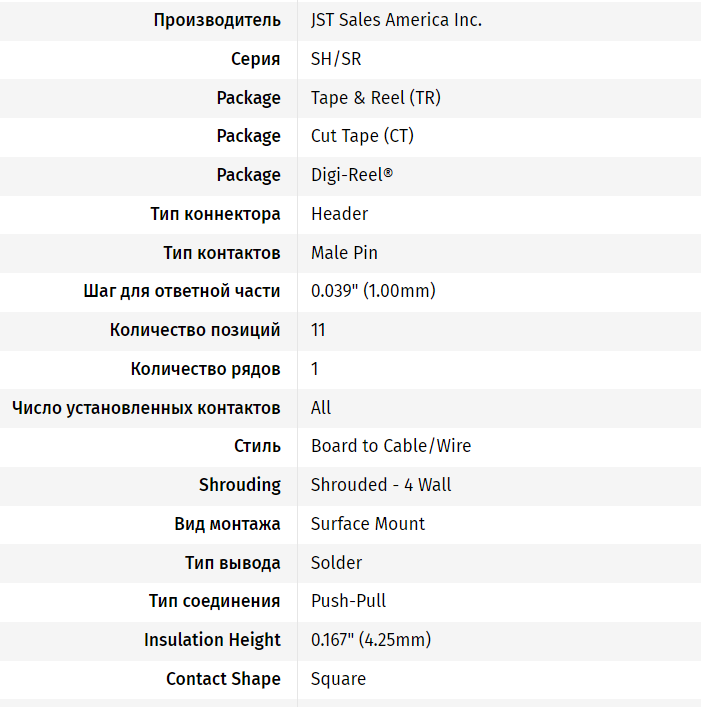Click the Push-Pull fastening type value

pos(348,601)
